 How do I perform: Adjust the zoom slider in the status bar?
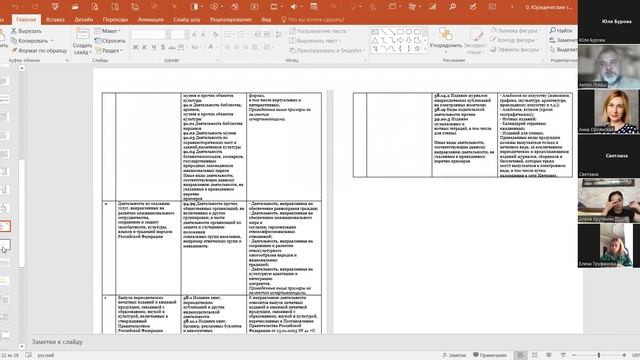599,355
